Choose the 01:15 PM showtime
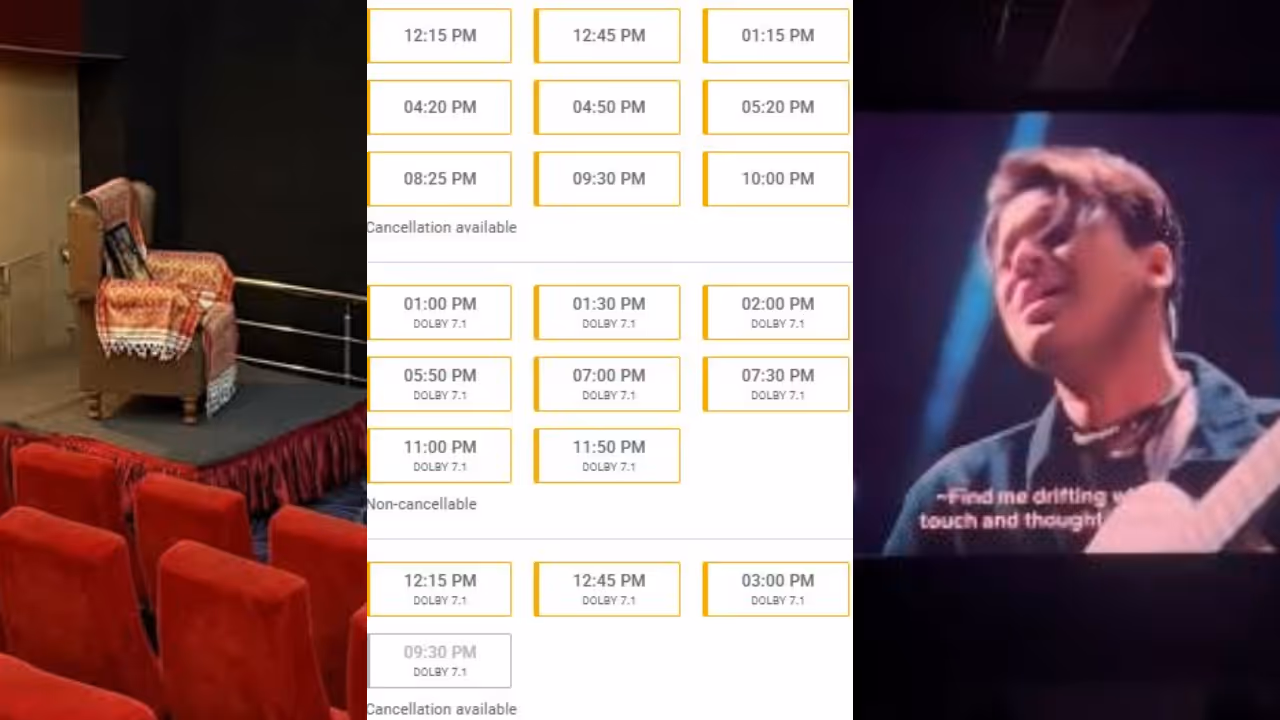This screenshot has width=1280, height=720. coord(777,35)
